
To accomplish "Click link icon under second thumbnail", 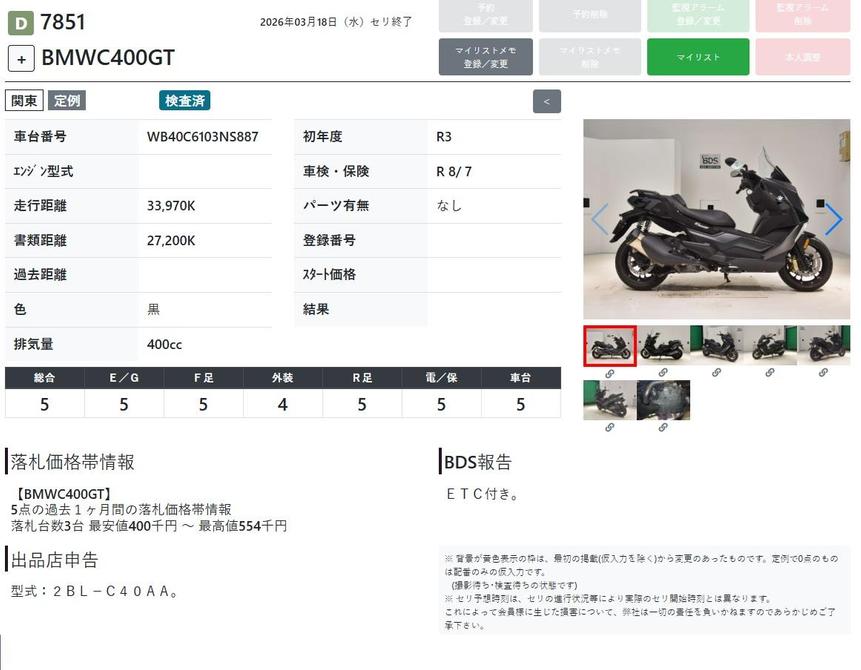I will [663, 373].
